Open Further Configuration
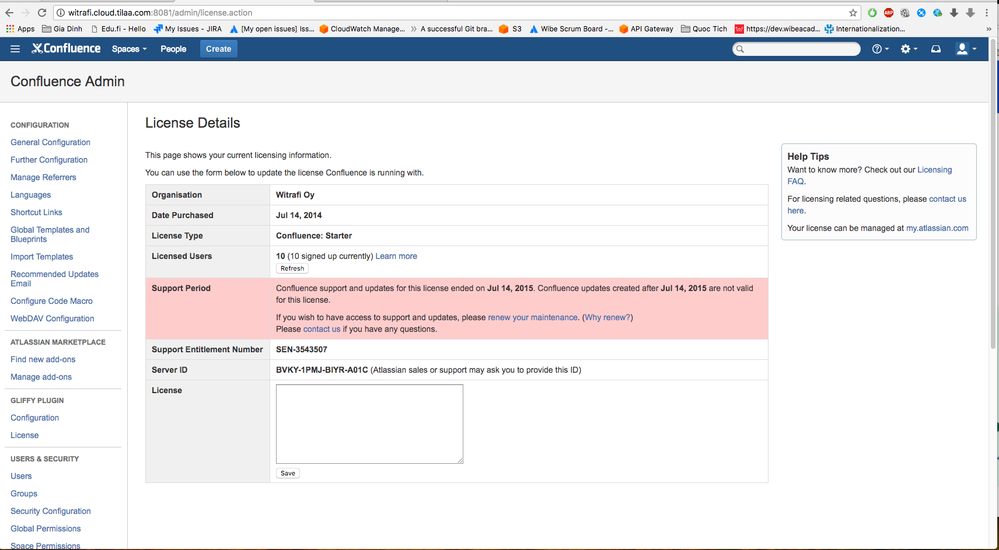 tap(49, 160)
